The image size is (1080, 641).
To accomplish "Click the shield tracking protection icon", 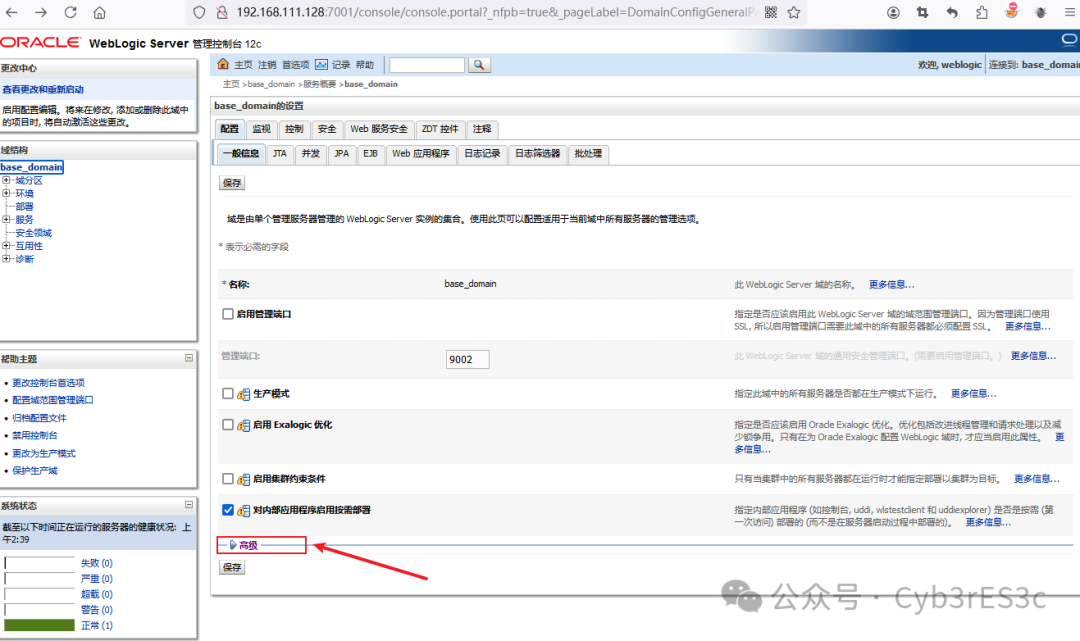I will [x=199, y=12].
